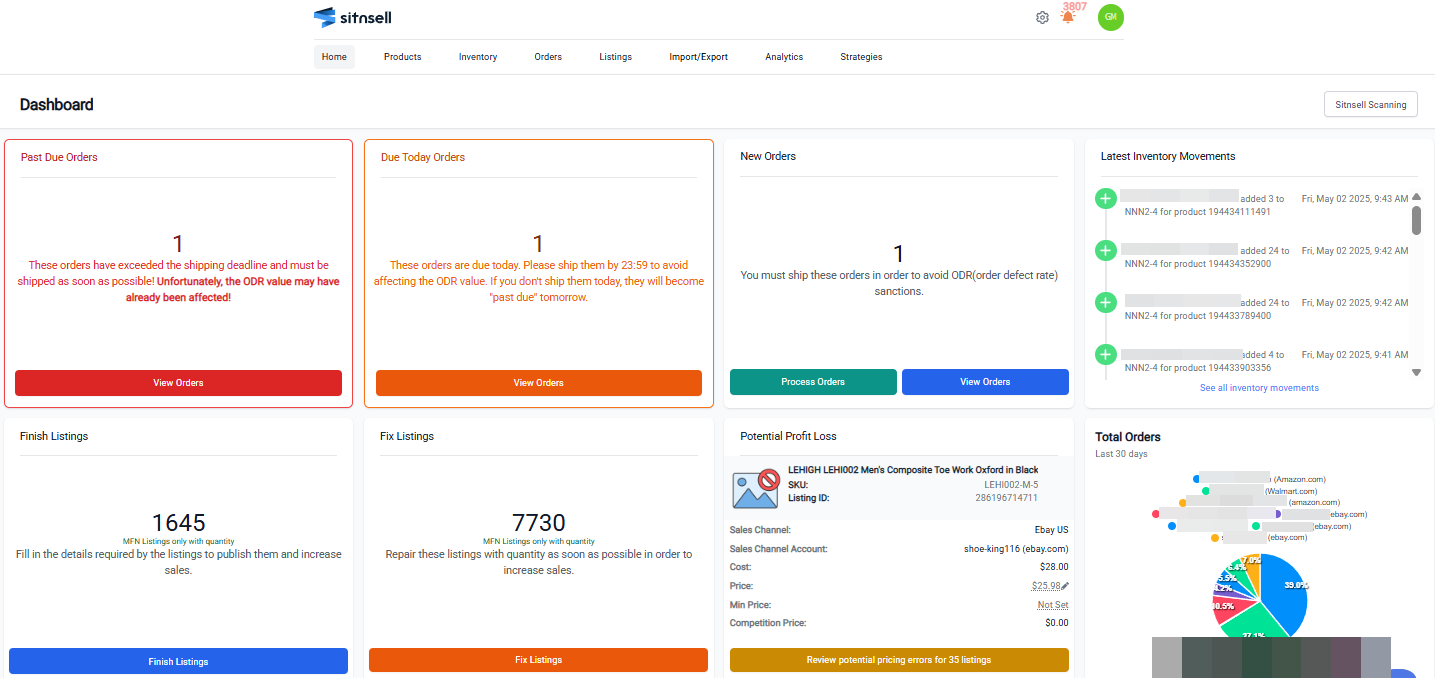The height and width of the screenshot is (678, 1435).
Task: Click green plus icon for product 194434352900
Action: (1105, 250)
